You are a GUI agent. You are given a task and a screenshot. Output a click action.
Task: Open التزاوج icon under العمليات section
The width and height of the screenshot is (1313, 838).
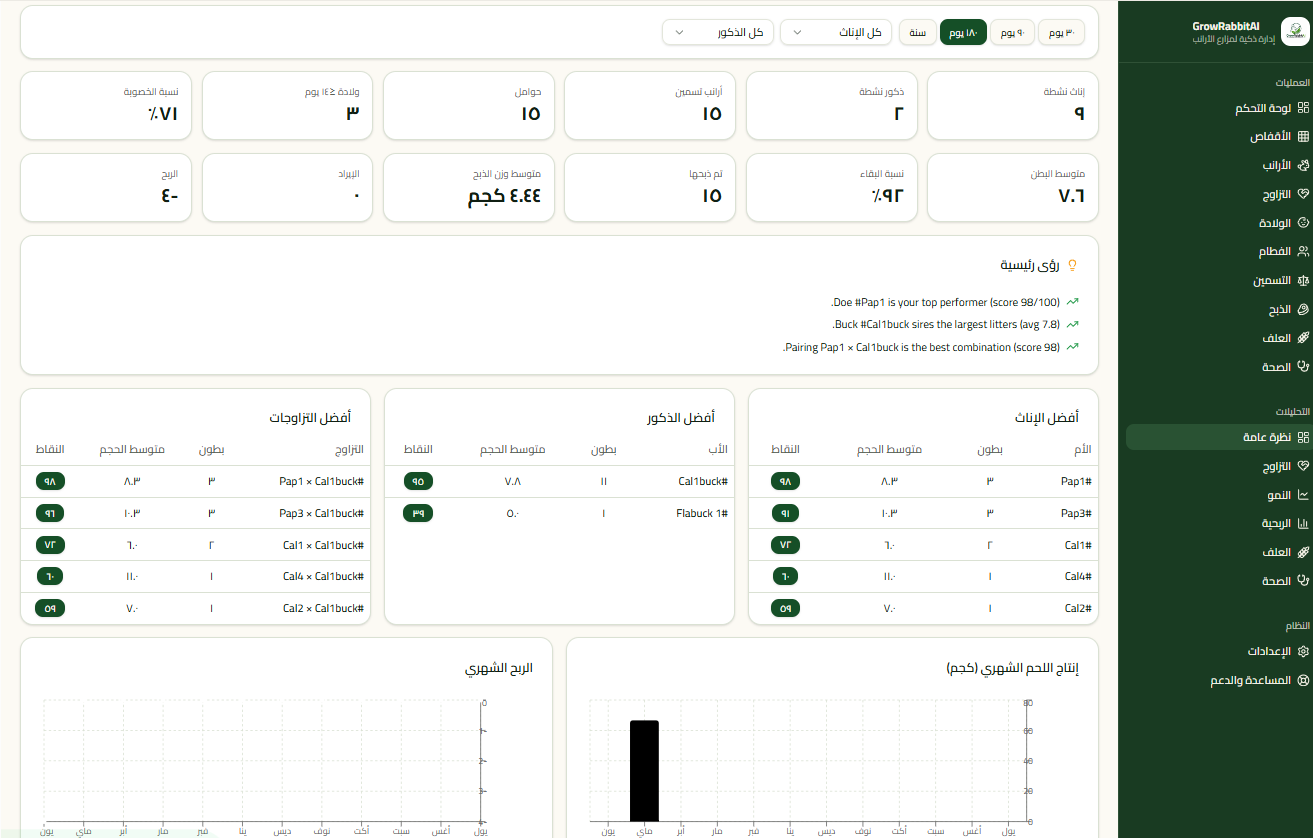[x=1303, y=194]
